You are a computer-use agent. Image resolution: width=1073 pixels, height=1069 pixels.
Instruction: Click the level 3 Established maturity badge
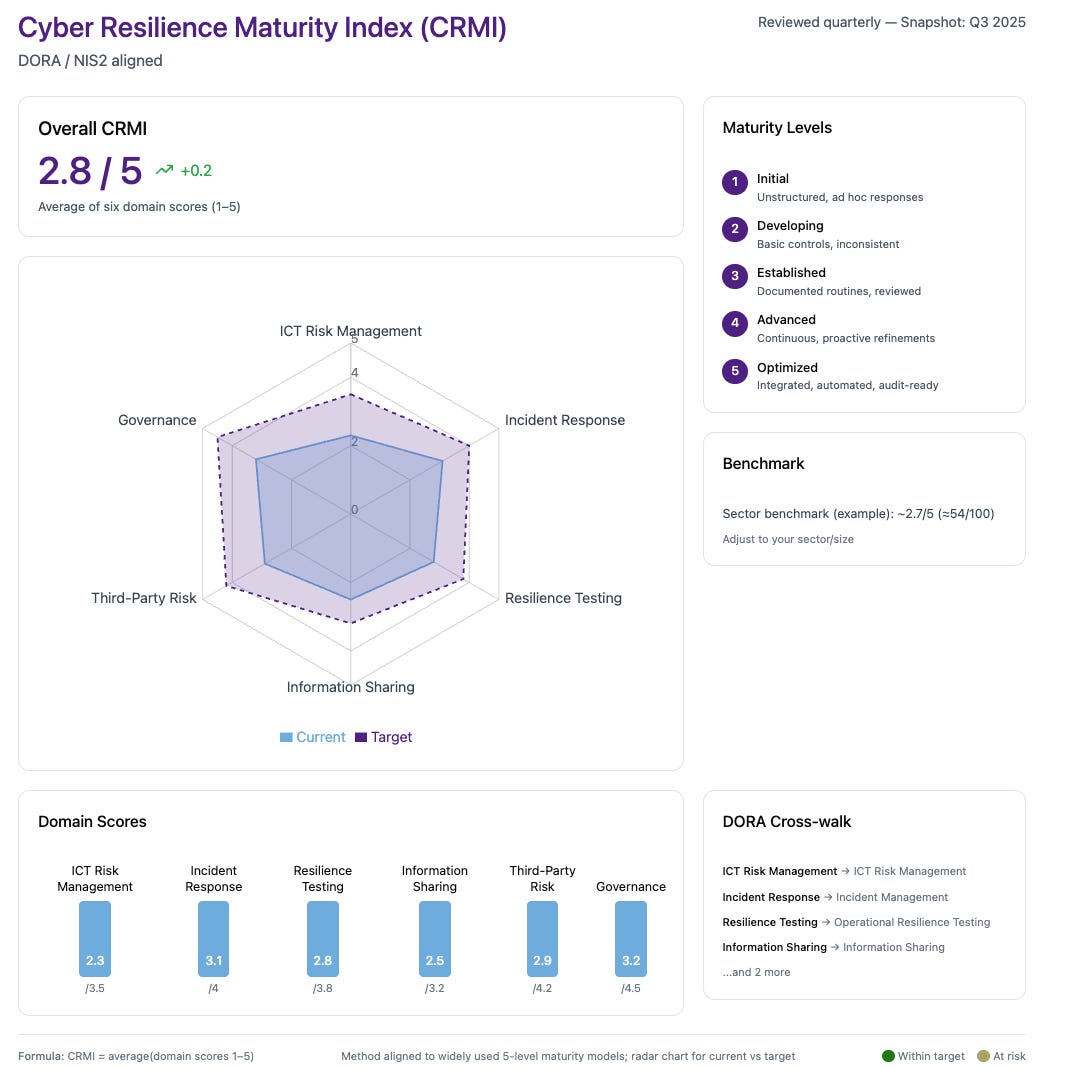pyautogui.click(x=734, y=276)
